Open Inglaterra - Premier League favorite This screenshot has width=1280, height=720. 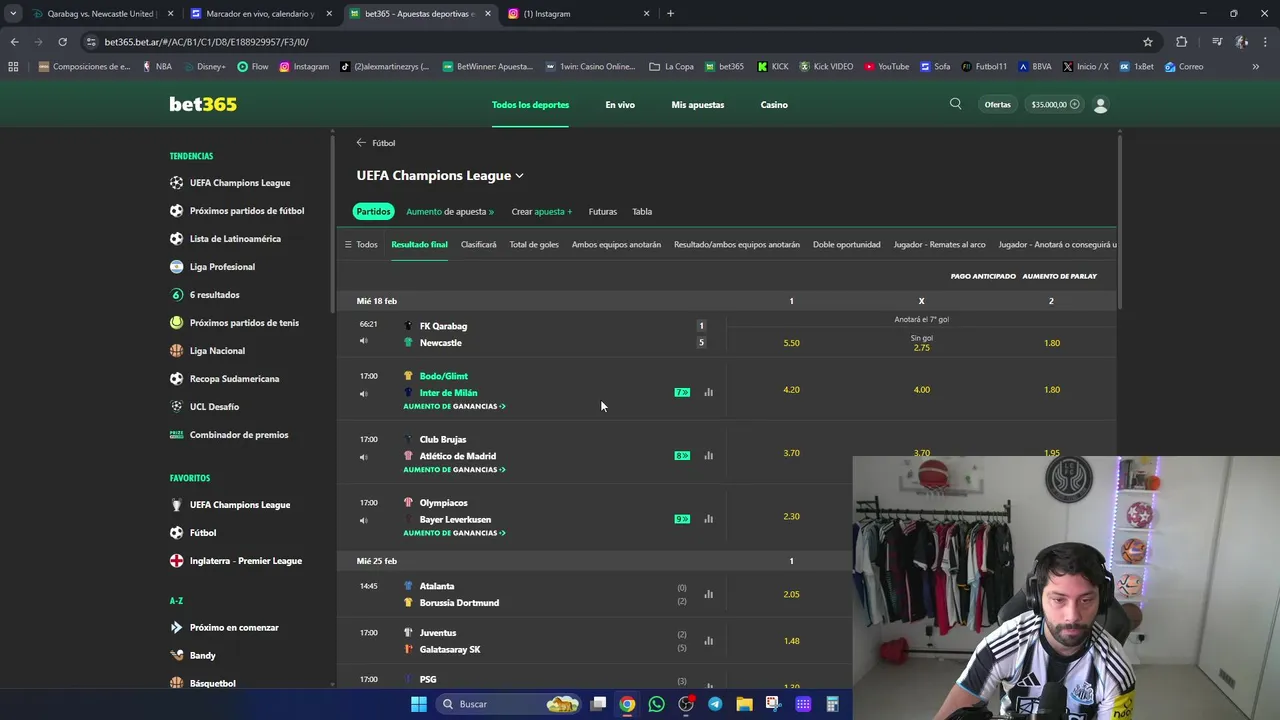pyautogui.click(x=246, y=561)
